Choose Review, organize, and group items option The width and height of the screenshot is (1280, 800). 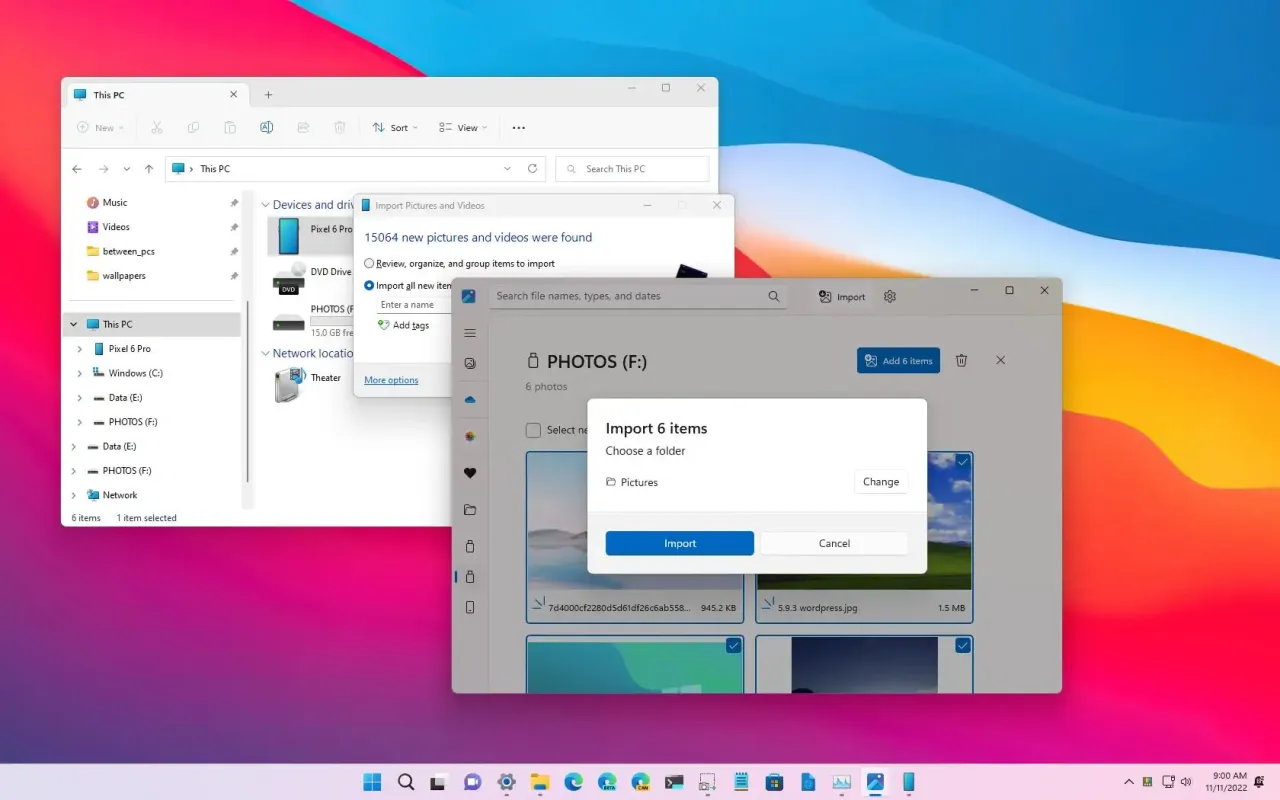[369, 263]
